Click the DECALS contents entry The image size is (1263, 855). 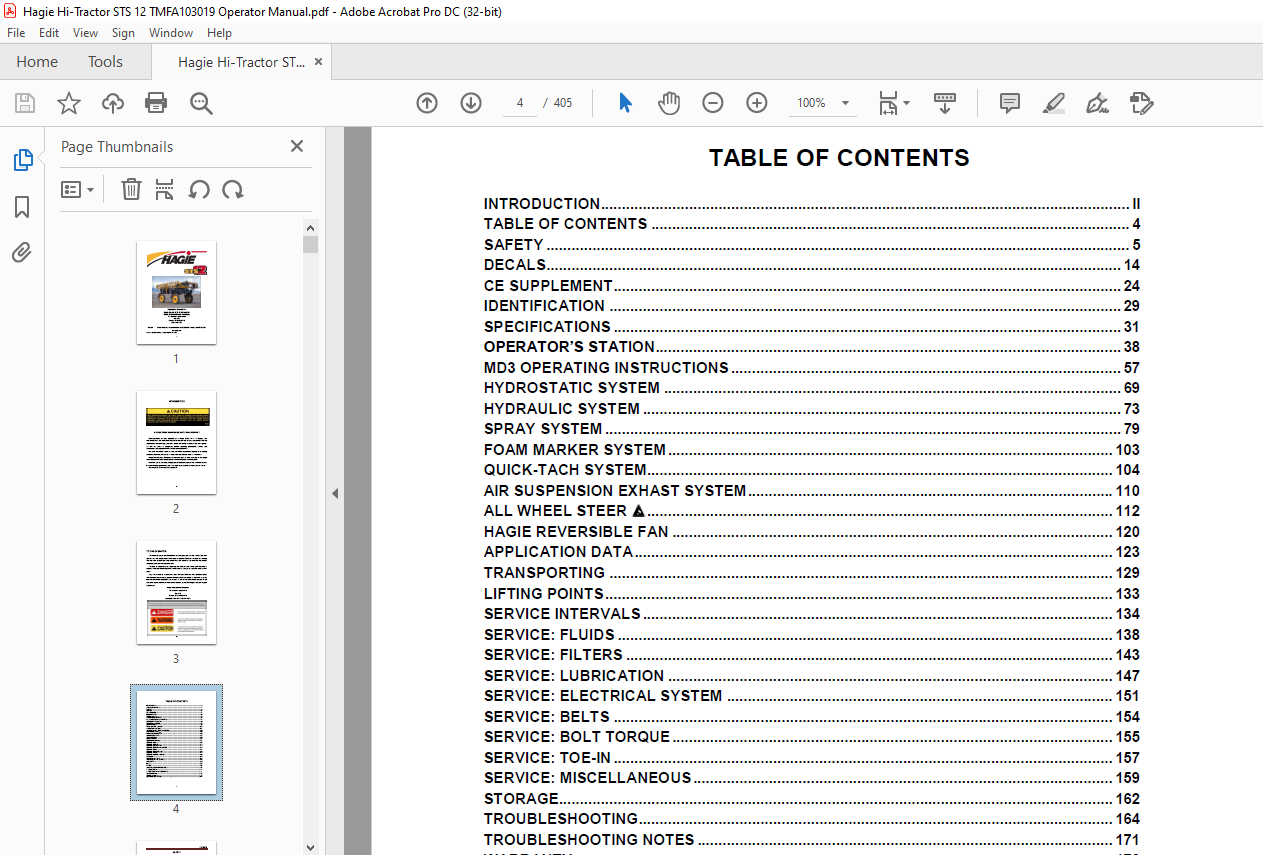click(812, 265)
